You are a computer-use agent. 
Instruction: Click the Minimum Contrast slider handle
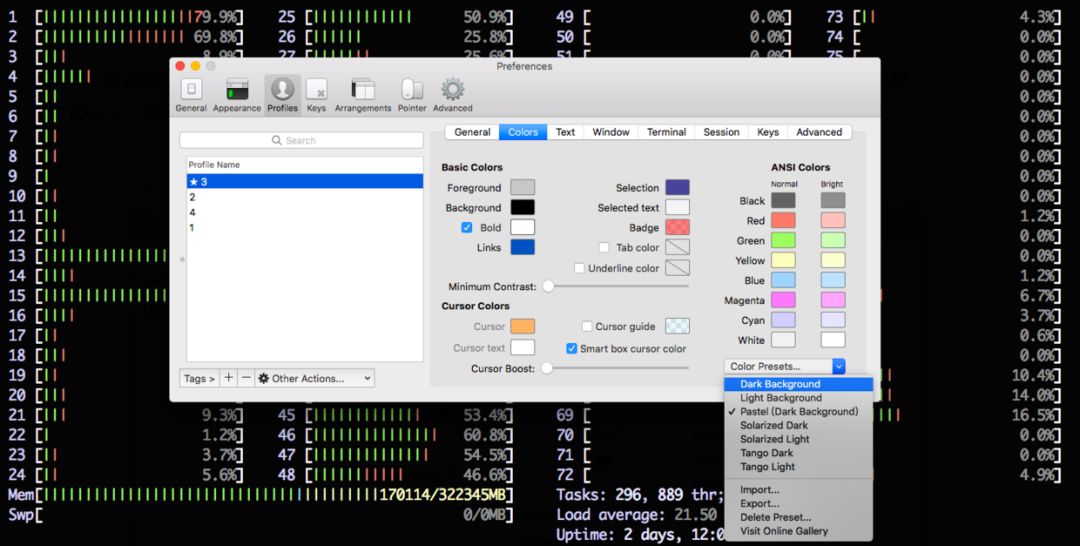548,286
